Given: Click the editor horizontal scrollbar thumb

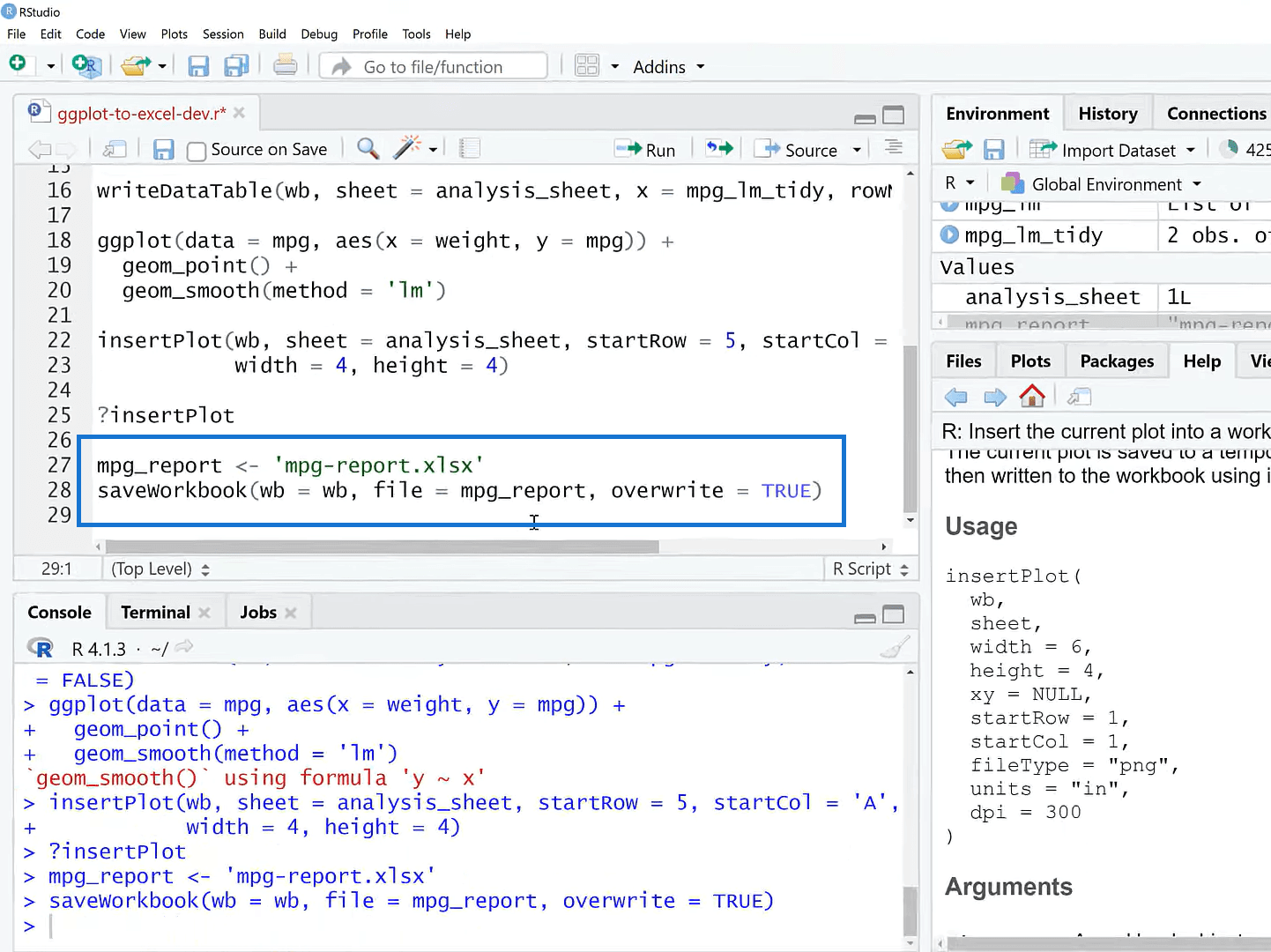Looking at the screenshot, I should point(382,547).
